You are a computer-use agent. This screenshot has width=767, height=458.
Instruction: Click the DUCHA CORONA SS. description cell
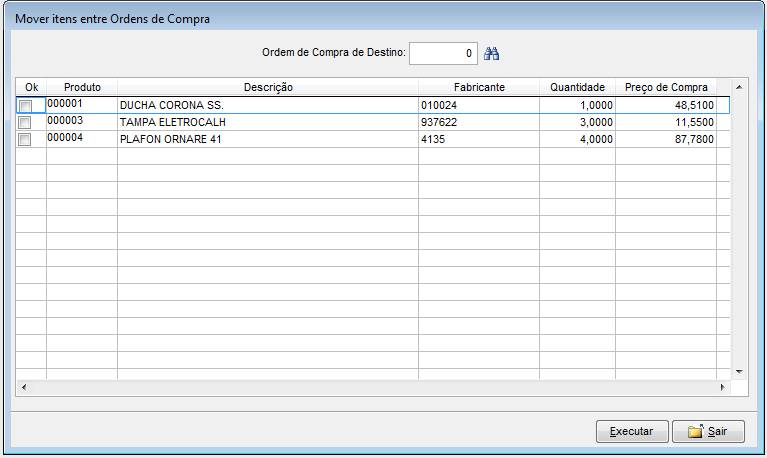(x=268, y=105)
